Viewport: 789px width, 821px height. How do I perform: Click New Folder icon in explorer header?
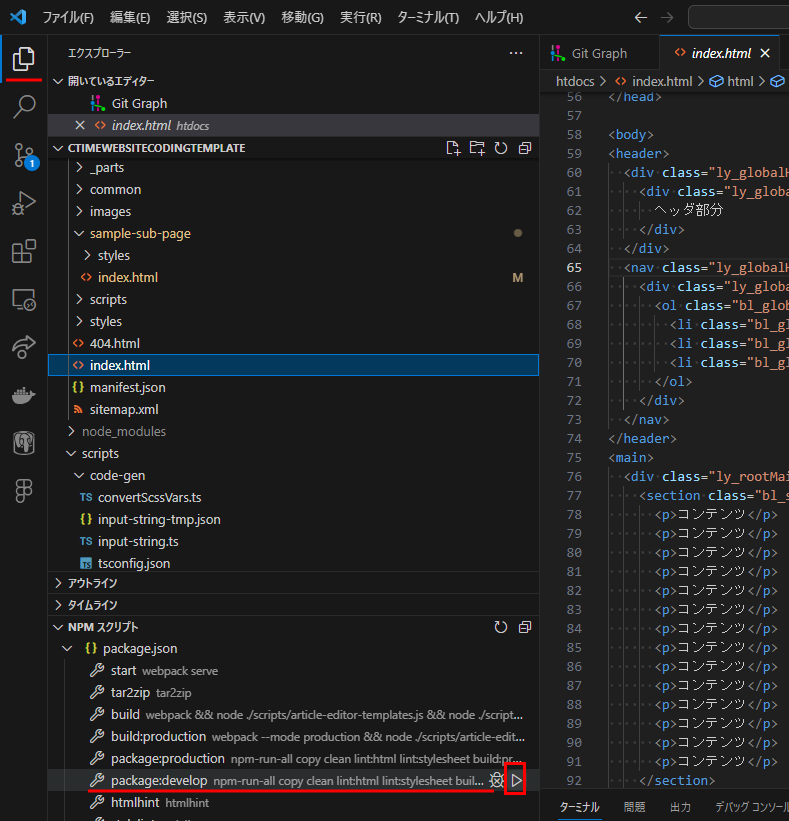pos(477,148)
